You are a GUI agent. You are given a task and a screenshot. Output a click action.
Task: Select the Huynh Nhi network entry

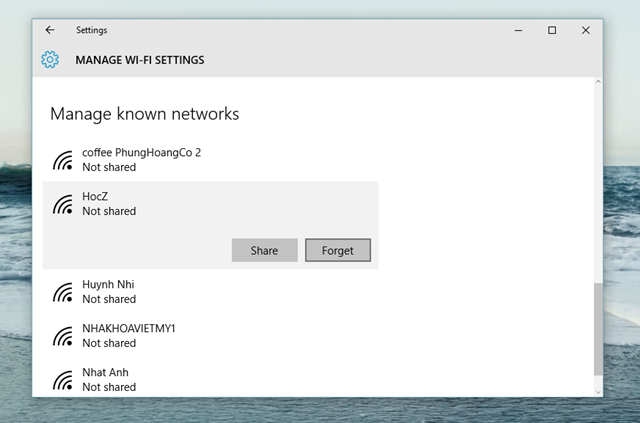108,285
